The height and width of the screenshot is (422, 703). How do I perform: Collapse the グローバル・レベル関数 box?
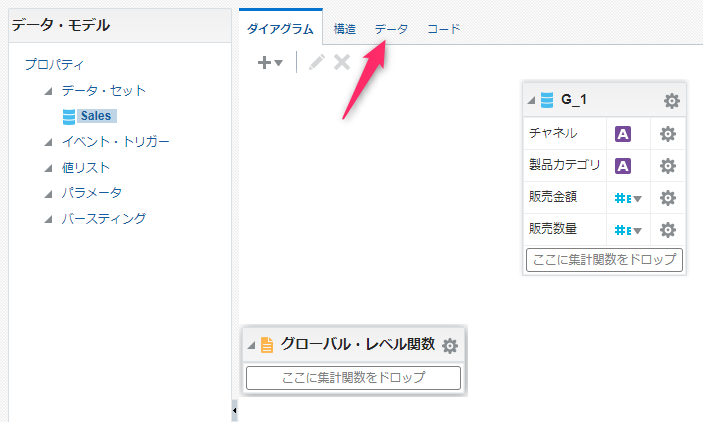pos(252,345)
